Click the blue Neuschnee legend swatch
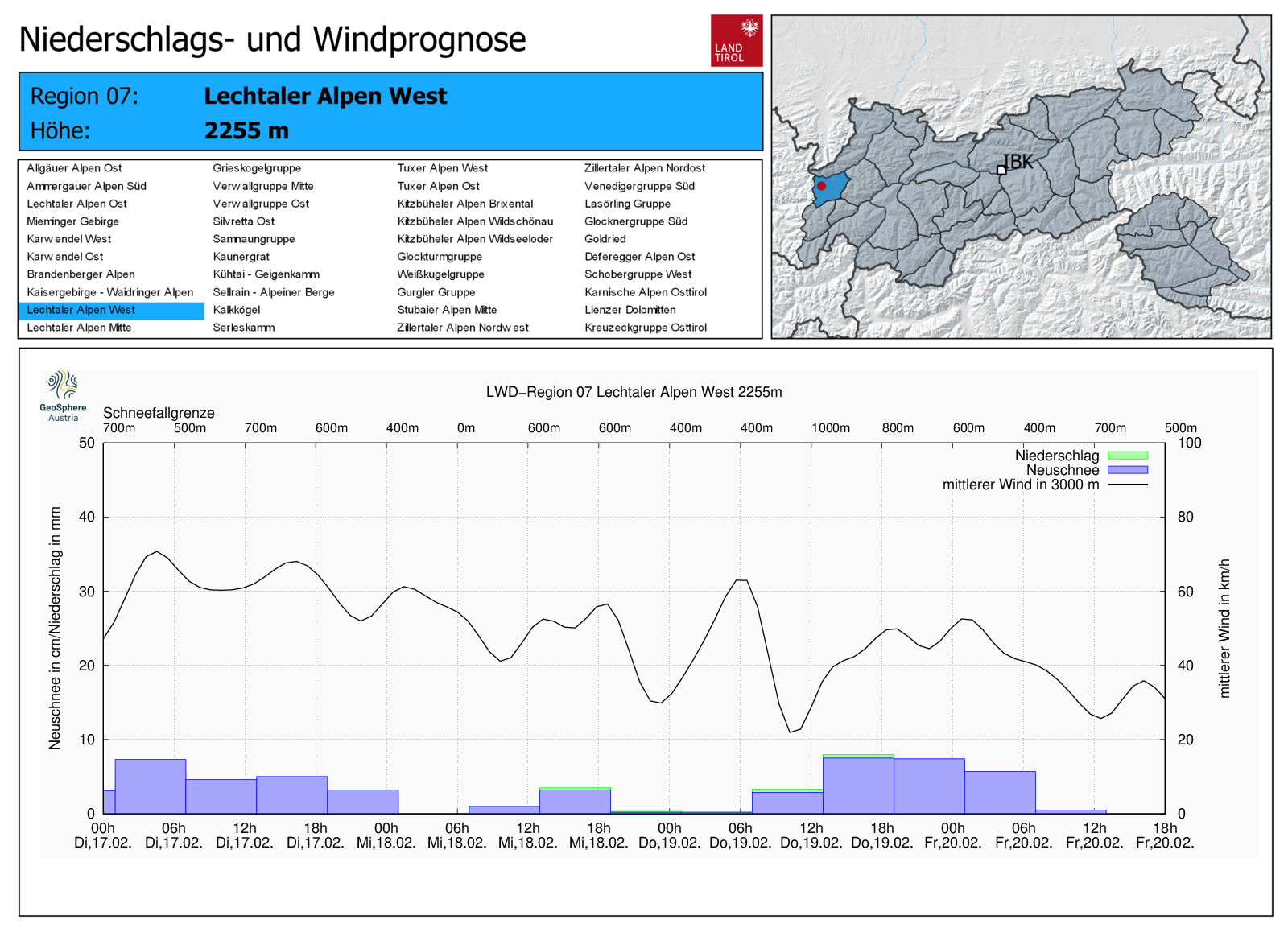 1127,470
